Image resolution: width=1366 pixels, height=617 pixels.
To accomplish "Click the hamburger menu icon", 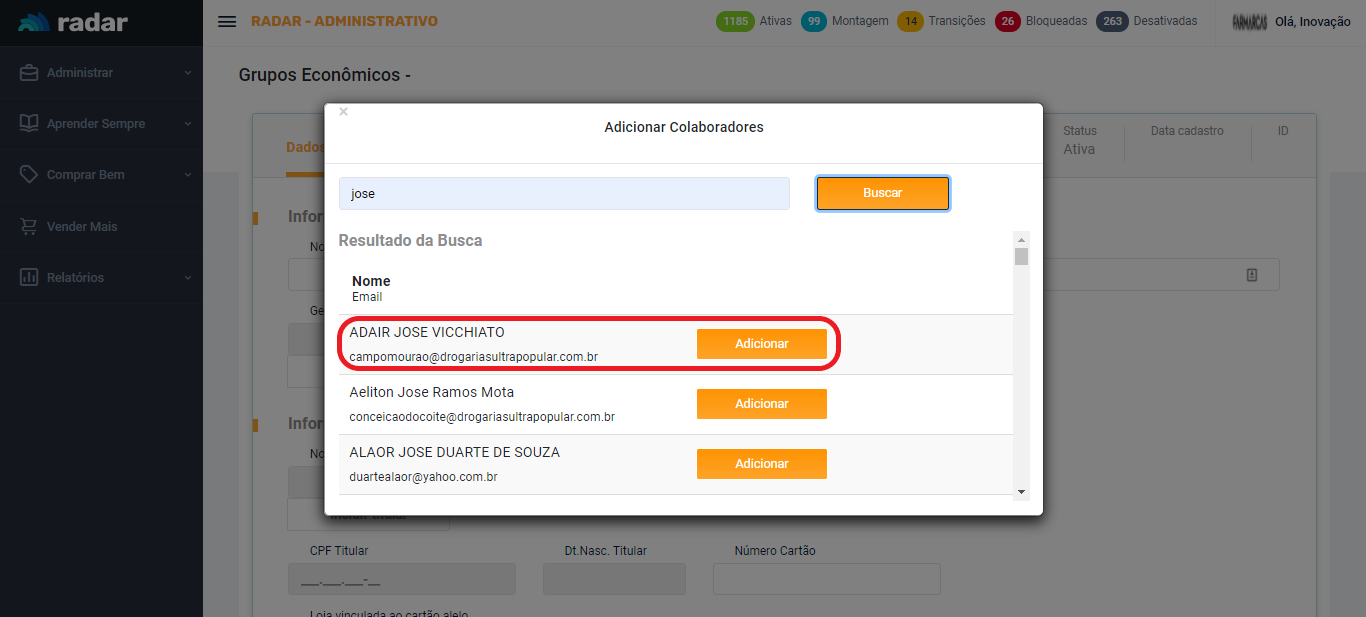I will click(227, 21).
